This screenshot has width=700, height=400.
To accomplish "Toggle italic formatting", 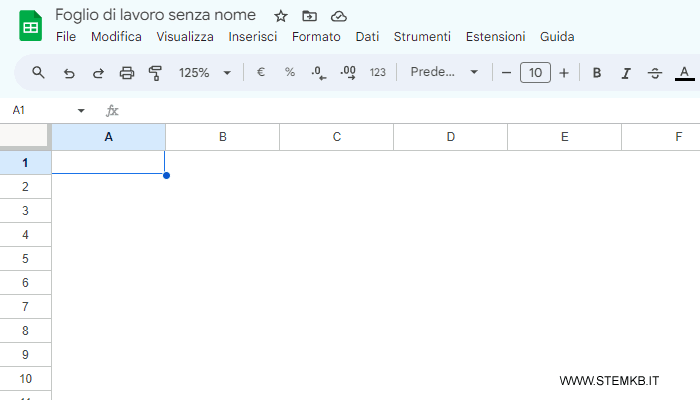I will click(626, 72).
